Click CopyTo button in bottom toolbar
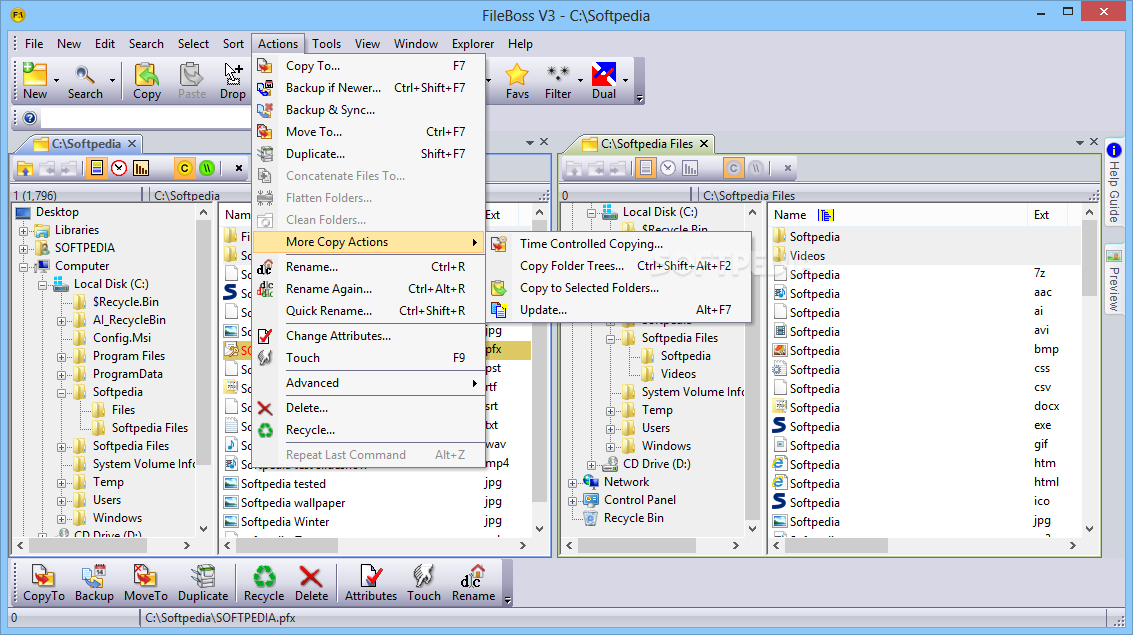The height and width of the screenshot is (635, 1133). [43, 583]
